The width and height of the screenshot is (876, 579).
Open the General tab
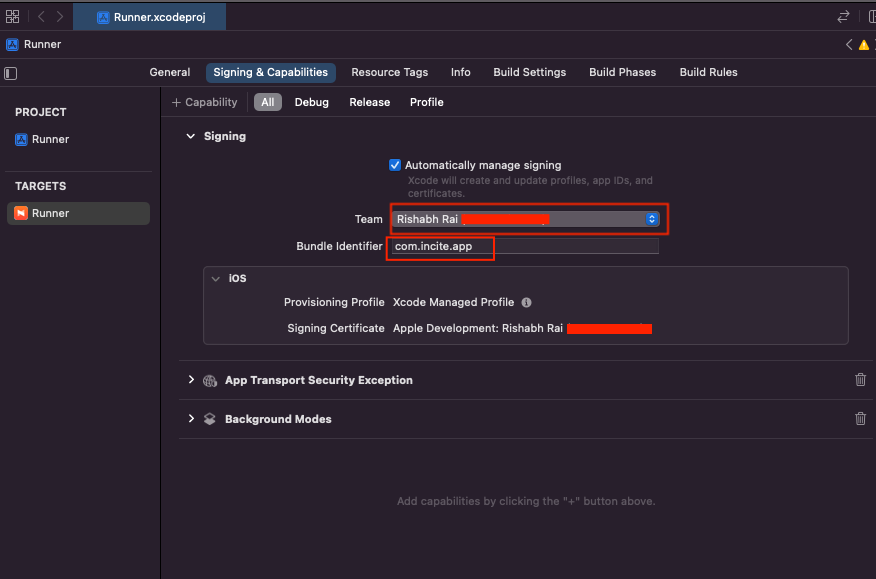click(x=170, y=72)
